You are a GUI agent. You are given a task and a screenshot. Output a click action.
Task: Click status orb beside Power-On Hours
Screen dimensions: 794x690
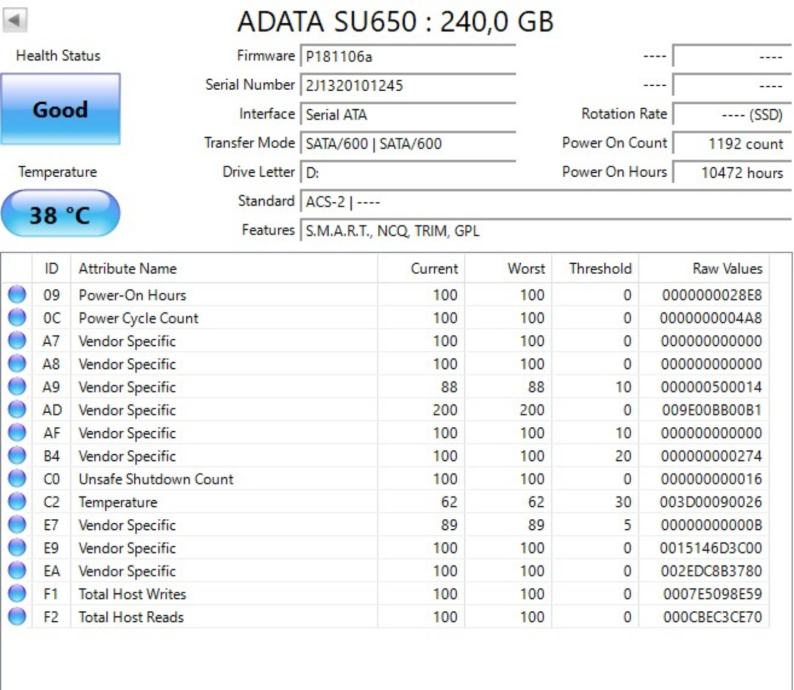[x=17, y=295]
